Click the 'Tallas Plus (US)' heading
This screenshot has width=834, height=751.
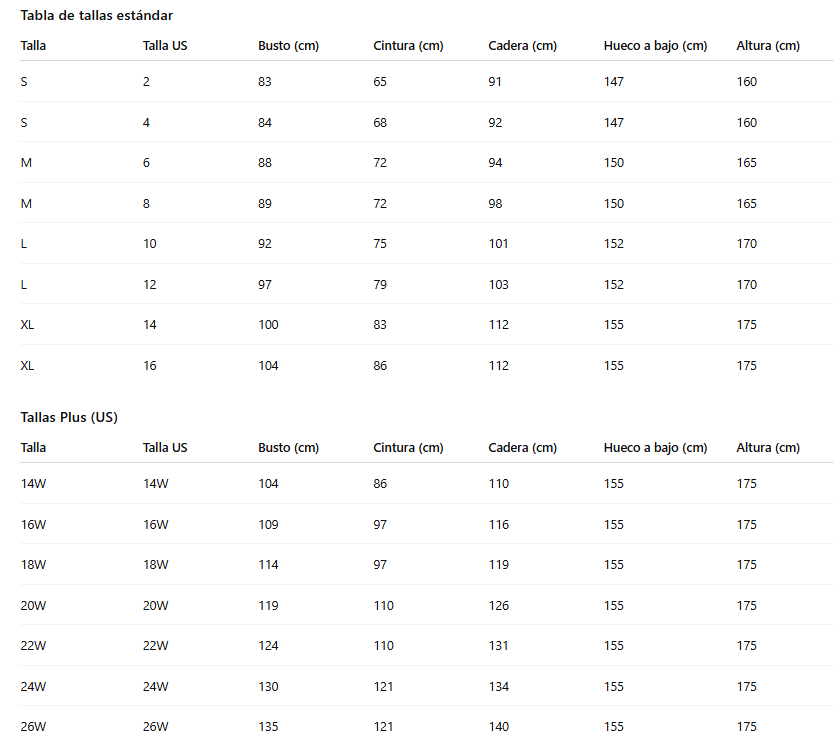click(x=69, y=418)
